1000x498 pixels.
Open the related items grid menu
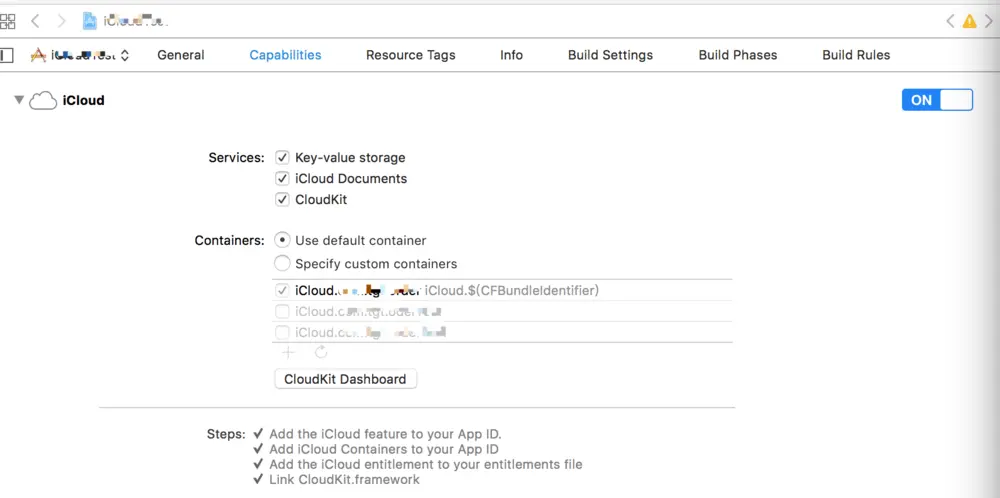tap(7, 20)
